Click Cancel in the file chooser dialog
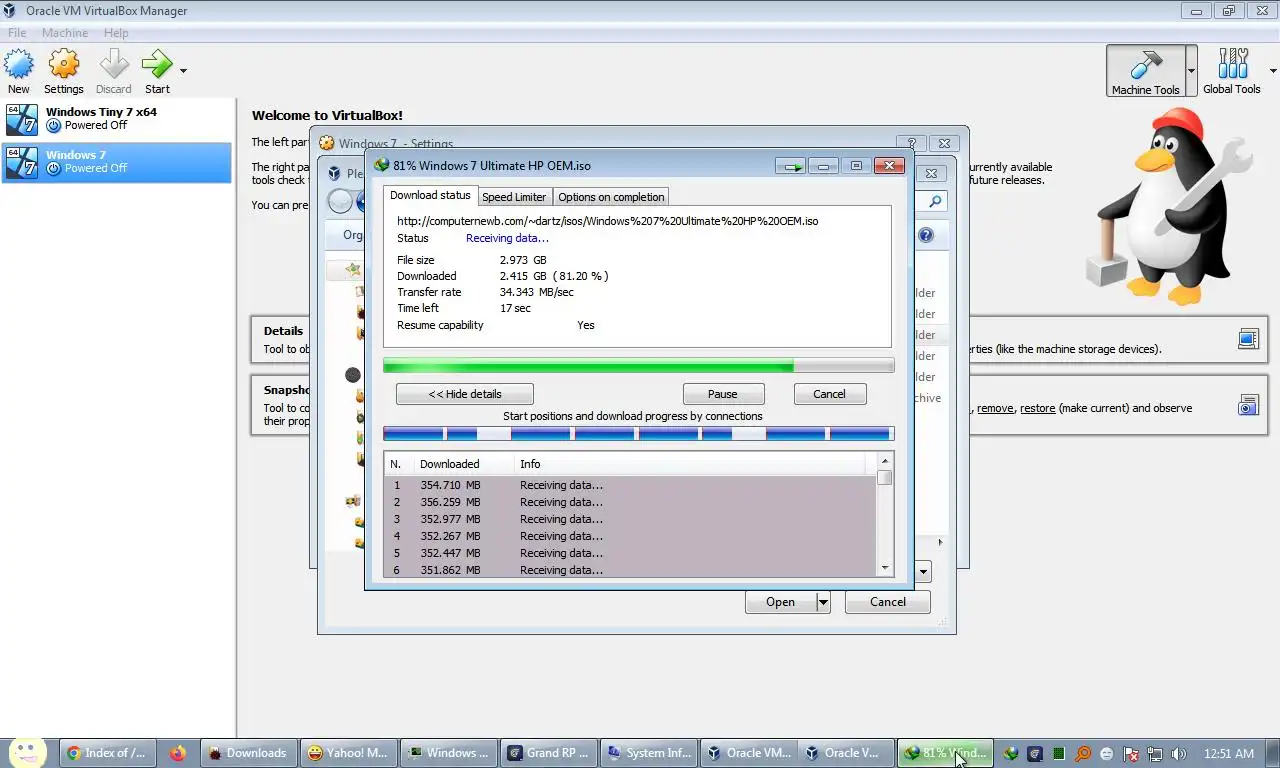Screen dimensions: 1280x768 [888, 602]
